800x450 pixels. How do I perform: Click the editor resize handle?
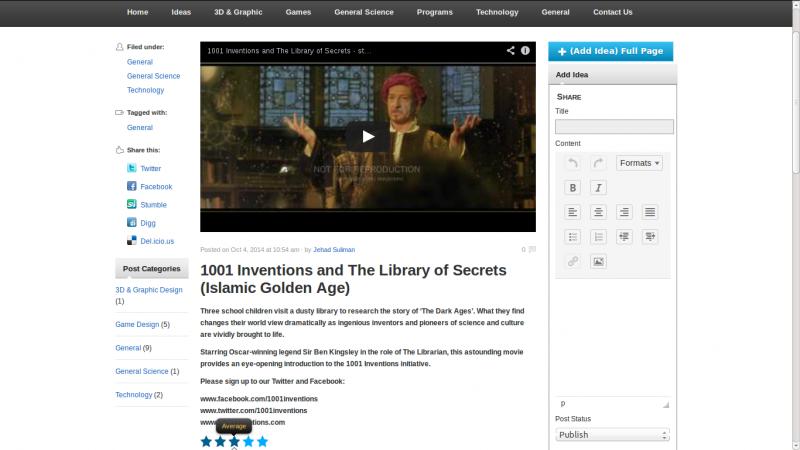(x=665, y=404)
